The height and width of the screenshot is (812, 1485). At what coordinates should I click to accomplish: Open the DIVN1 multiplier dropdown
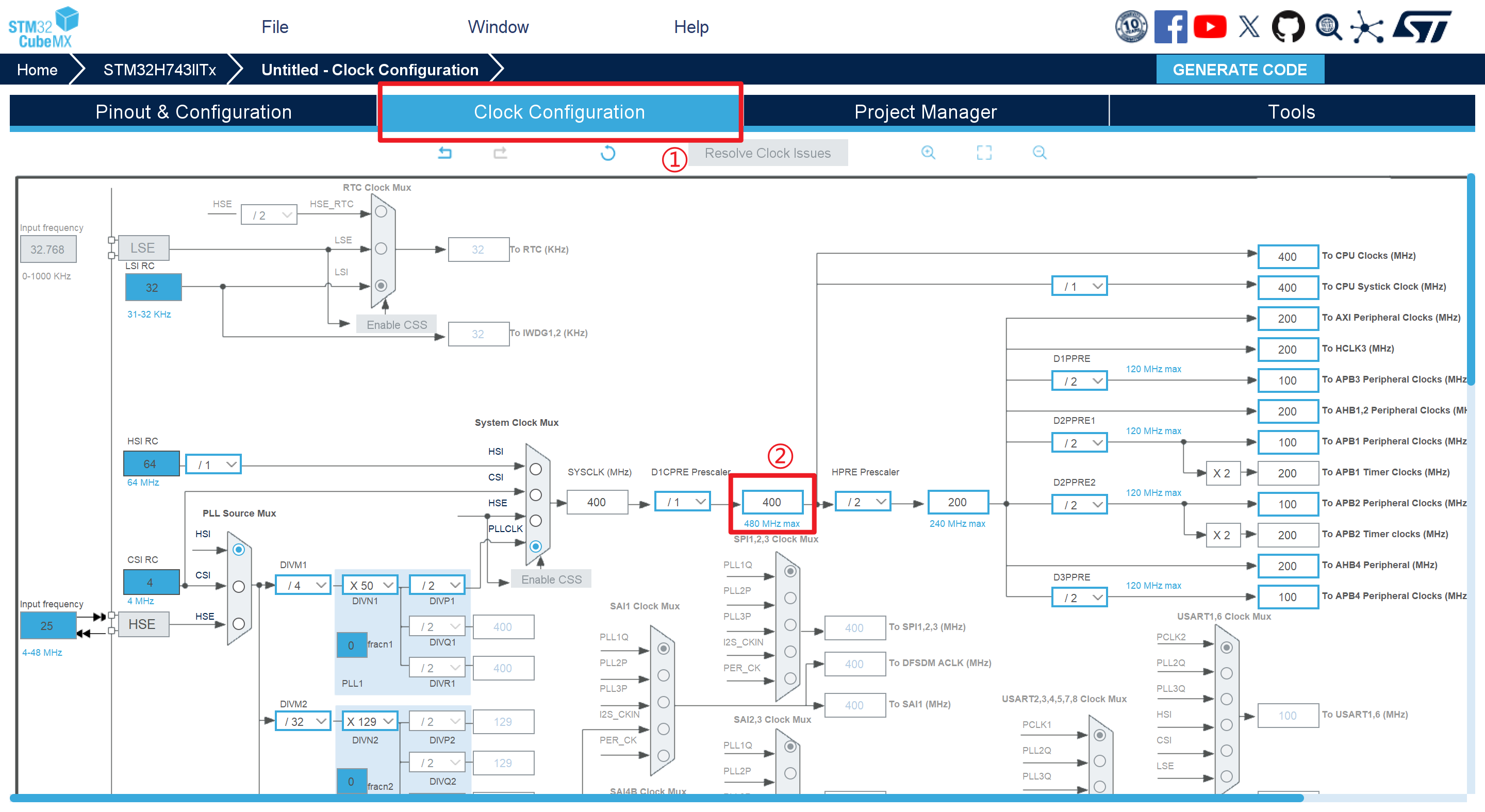(370, 586)
